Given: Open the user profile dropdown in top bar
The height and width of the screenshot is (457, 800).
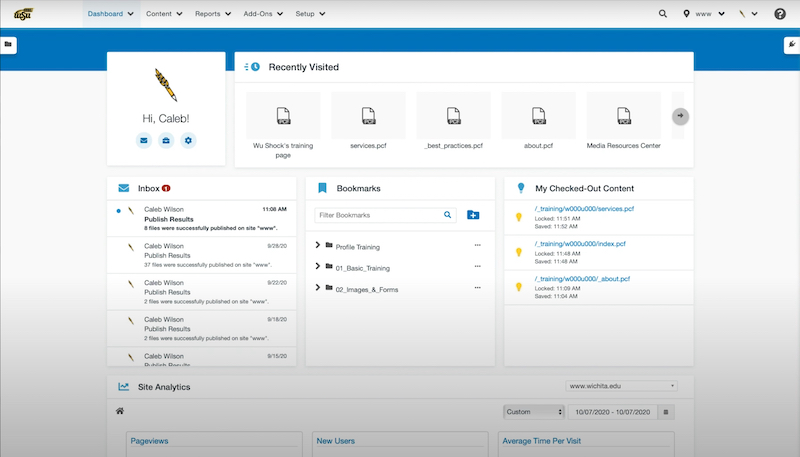Looking at the screenshot, I should pos(748,14).
